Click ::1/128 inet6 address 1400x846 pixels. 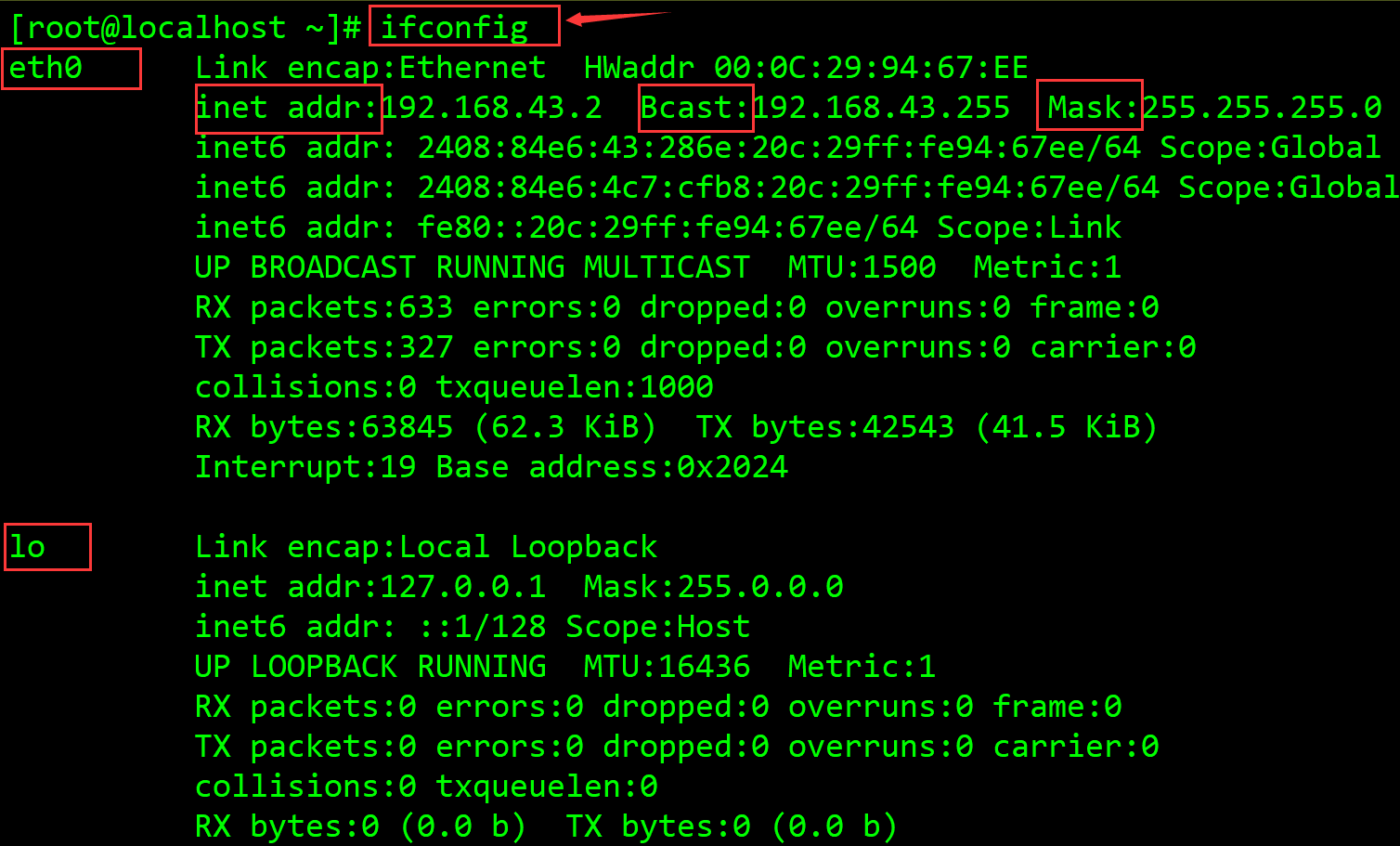click(482, 627)
